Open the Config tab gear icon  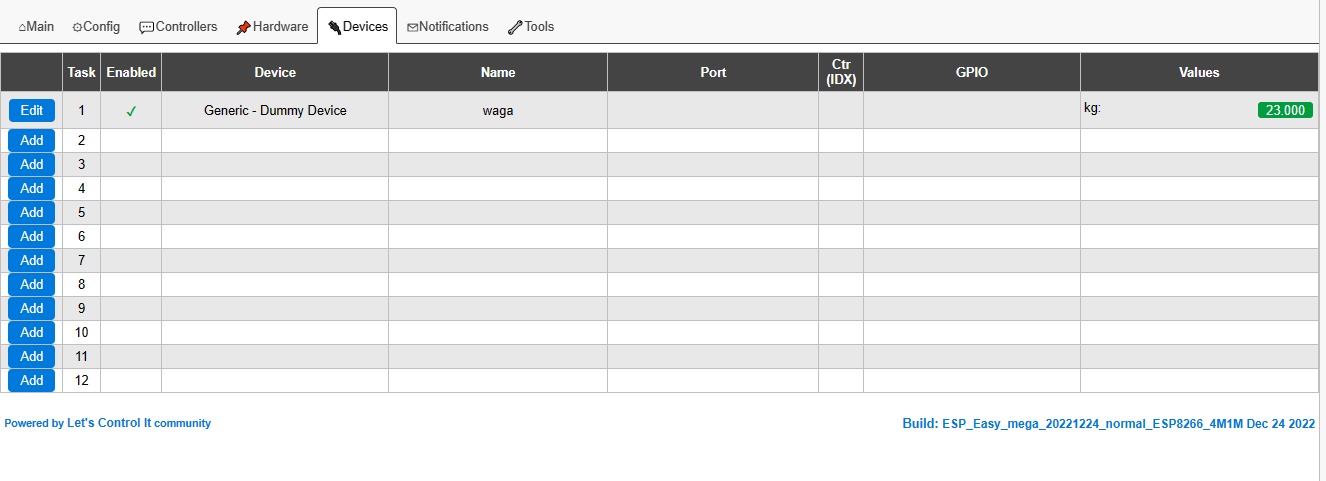[x=77, y=27]
